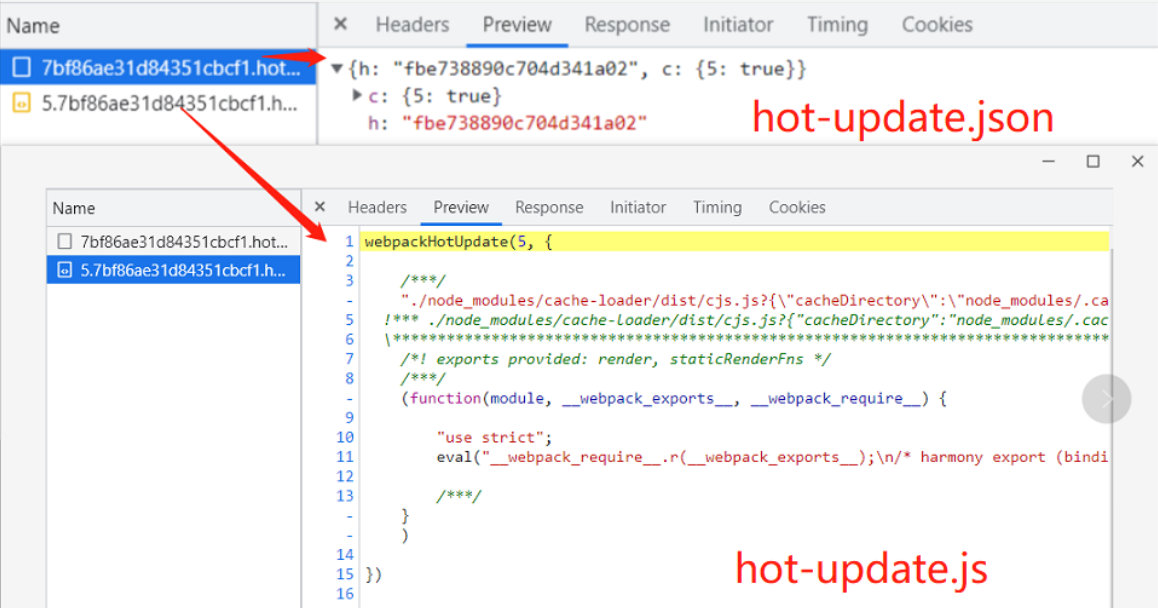Viewport: 1158px width, 608px height.
Task: Click the ./node_modules/cache-loader string line
Action: 754,301
